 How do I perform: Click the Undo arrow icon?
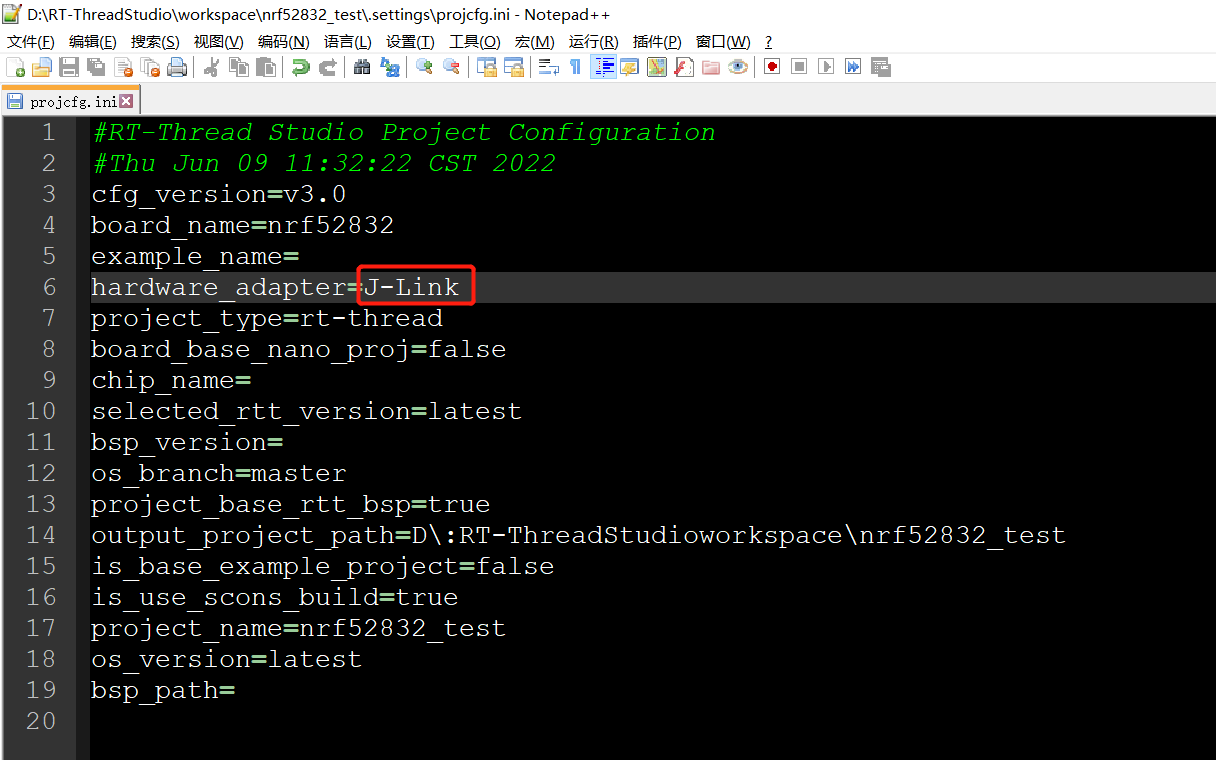(x=300, y=67)
